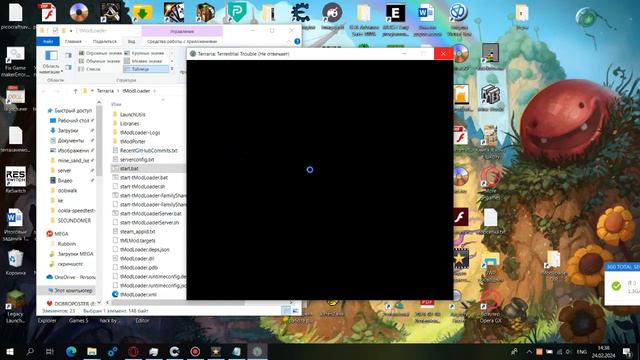Open the Recycle Bin (Корзина) desktop icon
The height and width of the screenshot is (360, 640).
pos(16,262)
